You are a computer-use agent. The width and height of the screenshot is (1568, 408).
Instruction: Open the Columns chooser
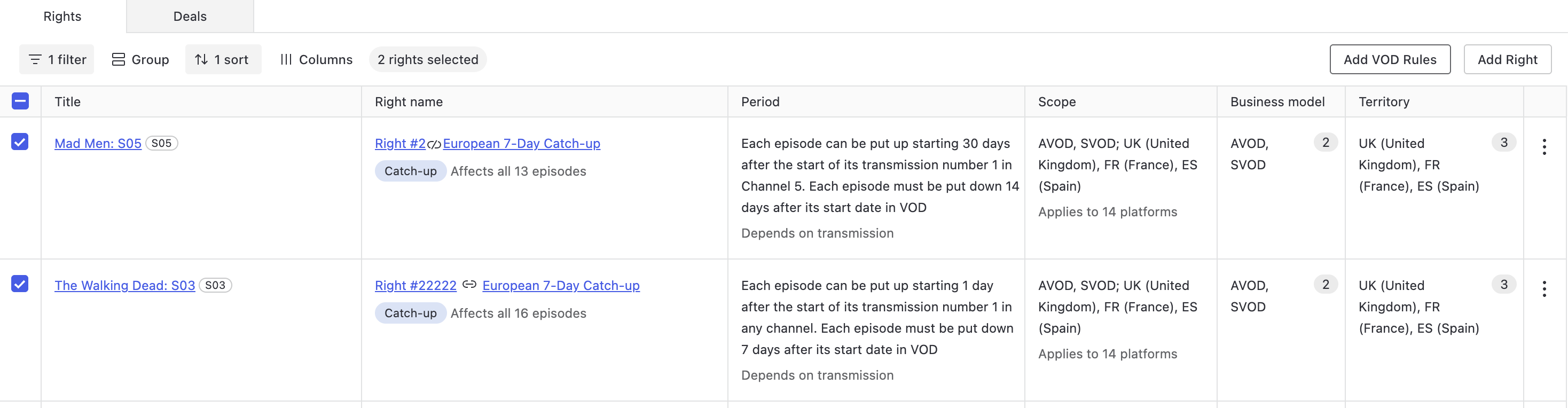[316, 59]
